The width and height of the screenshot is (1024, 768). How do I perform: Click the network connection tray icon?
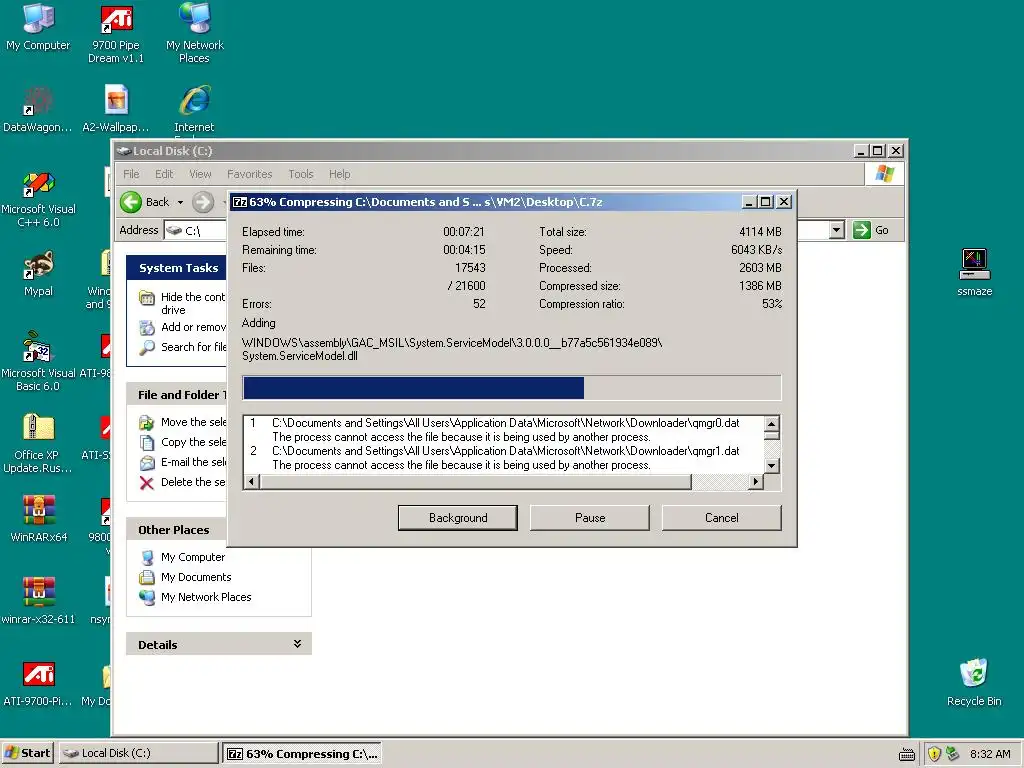(x=953, y=754)
